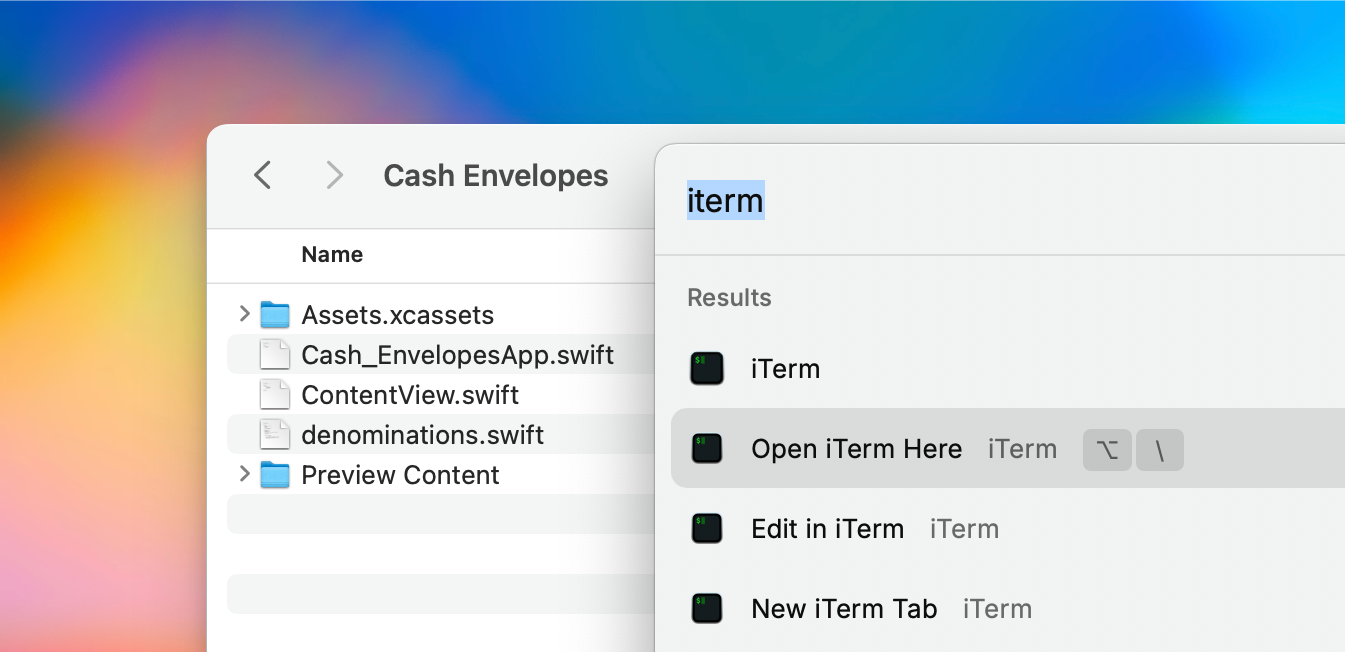Choose the iTerm app result

1008,368
